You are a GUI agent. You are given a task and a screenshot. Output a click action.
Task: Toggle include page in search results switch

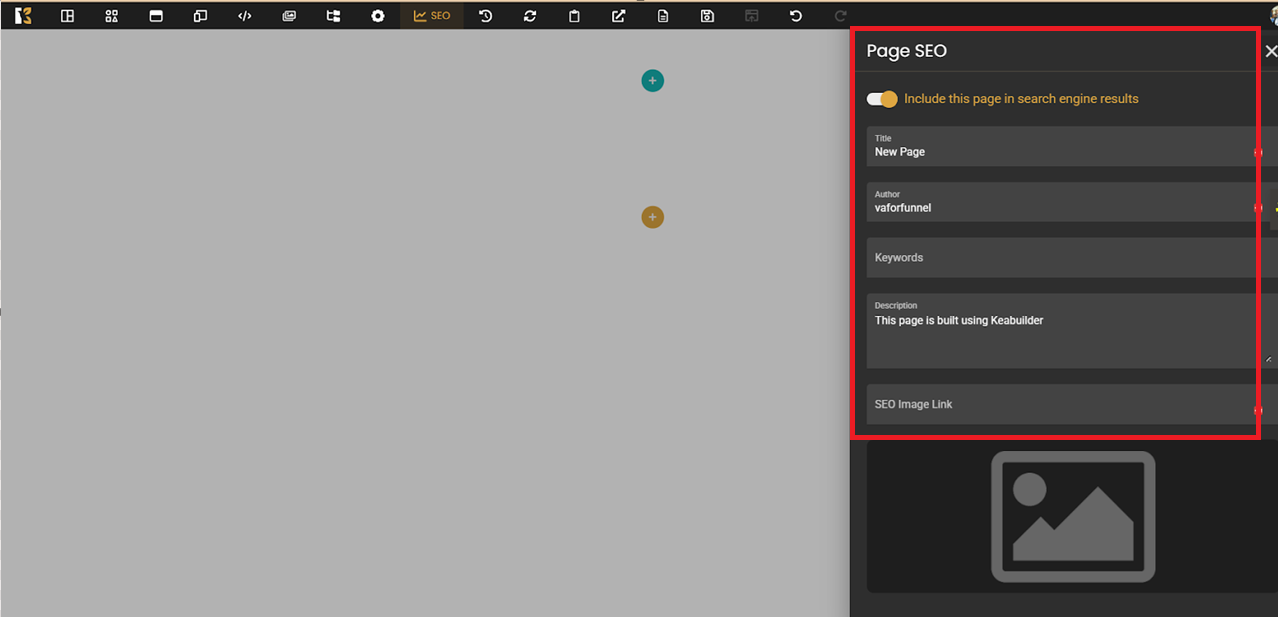(x=882, y=99)
